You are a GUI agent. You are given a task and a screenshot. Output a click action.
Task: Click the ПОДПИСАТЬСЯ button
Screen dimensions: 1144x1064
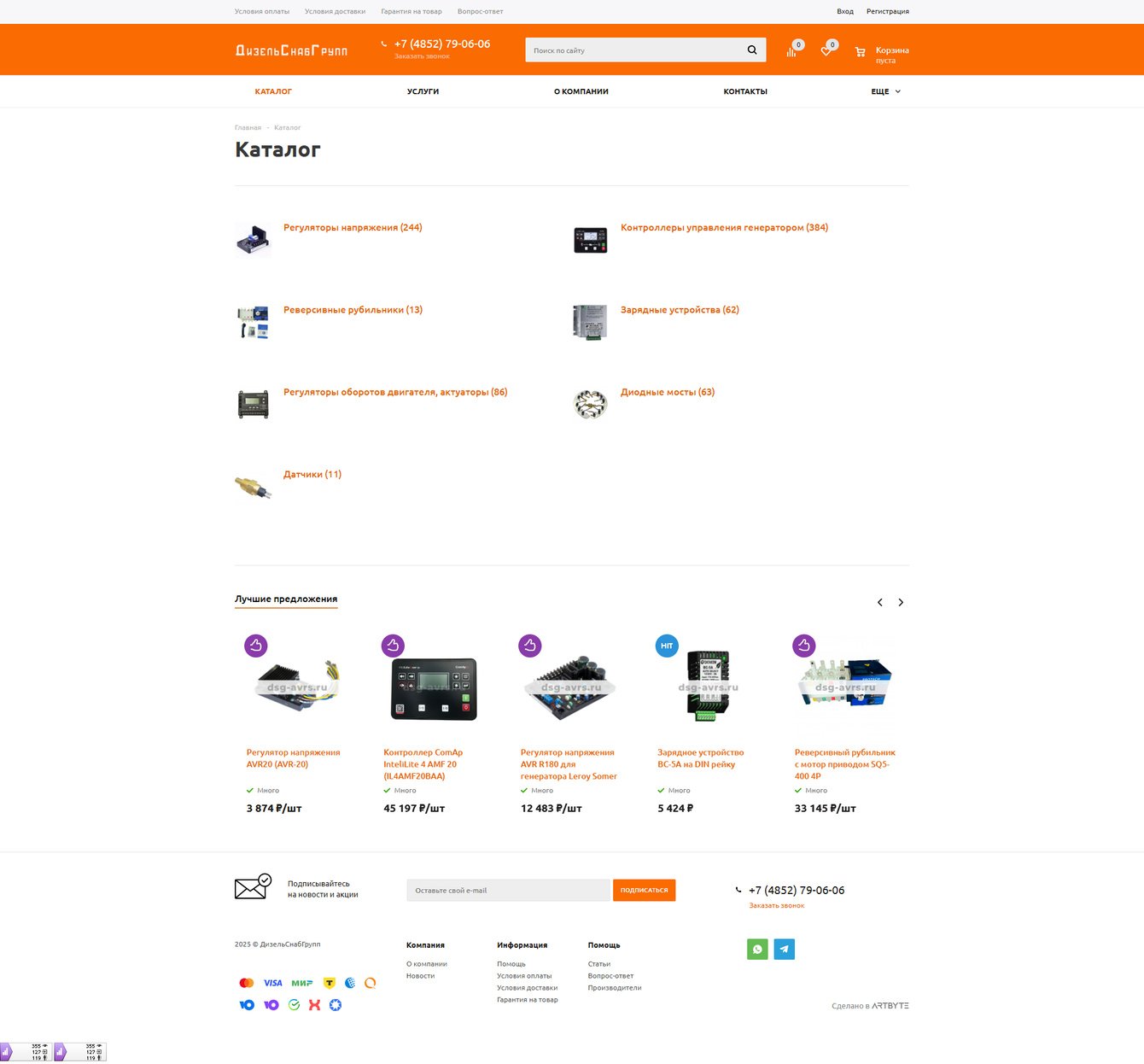[x=645, y=890]
